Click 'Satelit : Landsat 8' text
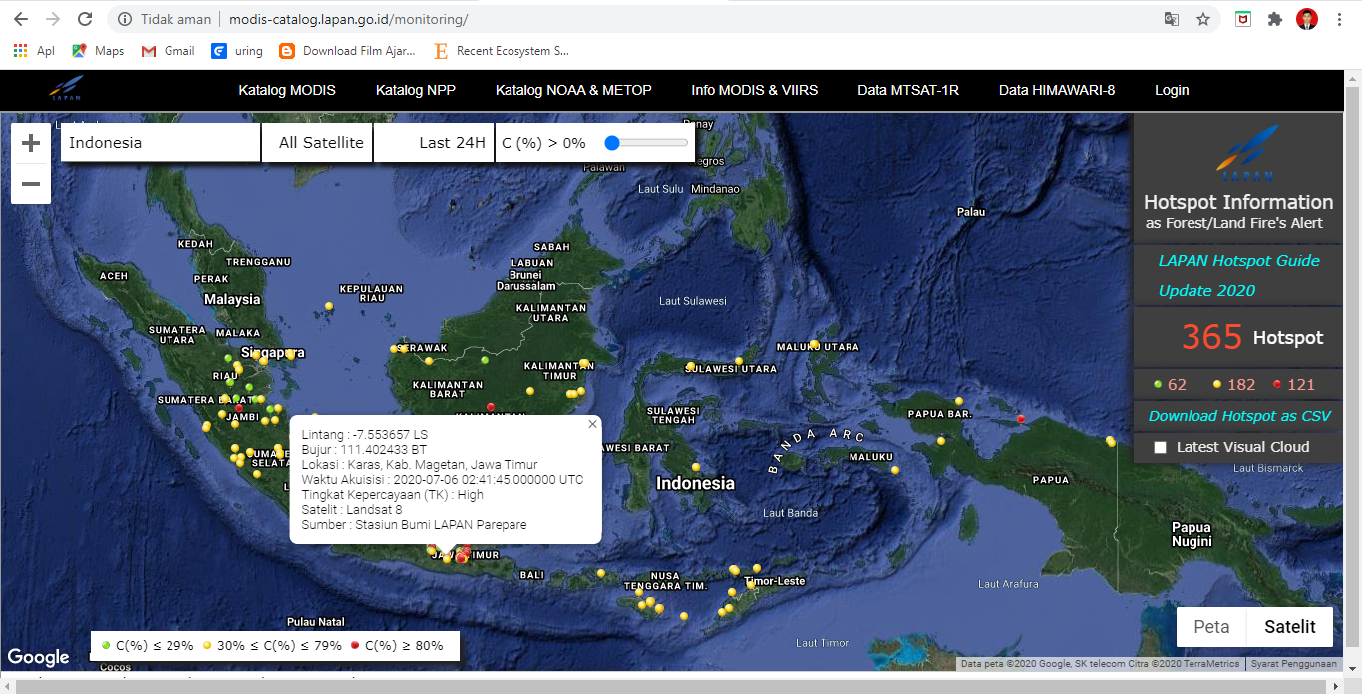 [x=352, y=510]
